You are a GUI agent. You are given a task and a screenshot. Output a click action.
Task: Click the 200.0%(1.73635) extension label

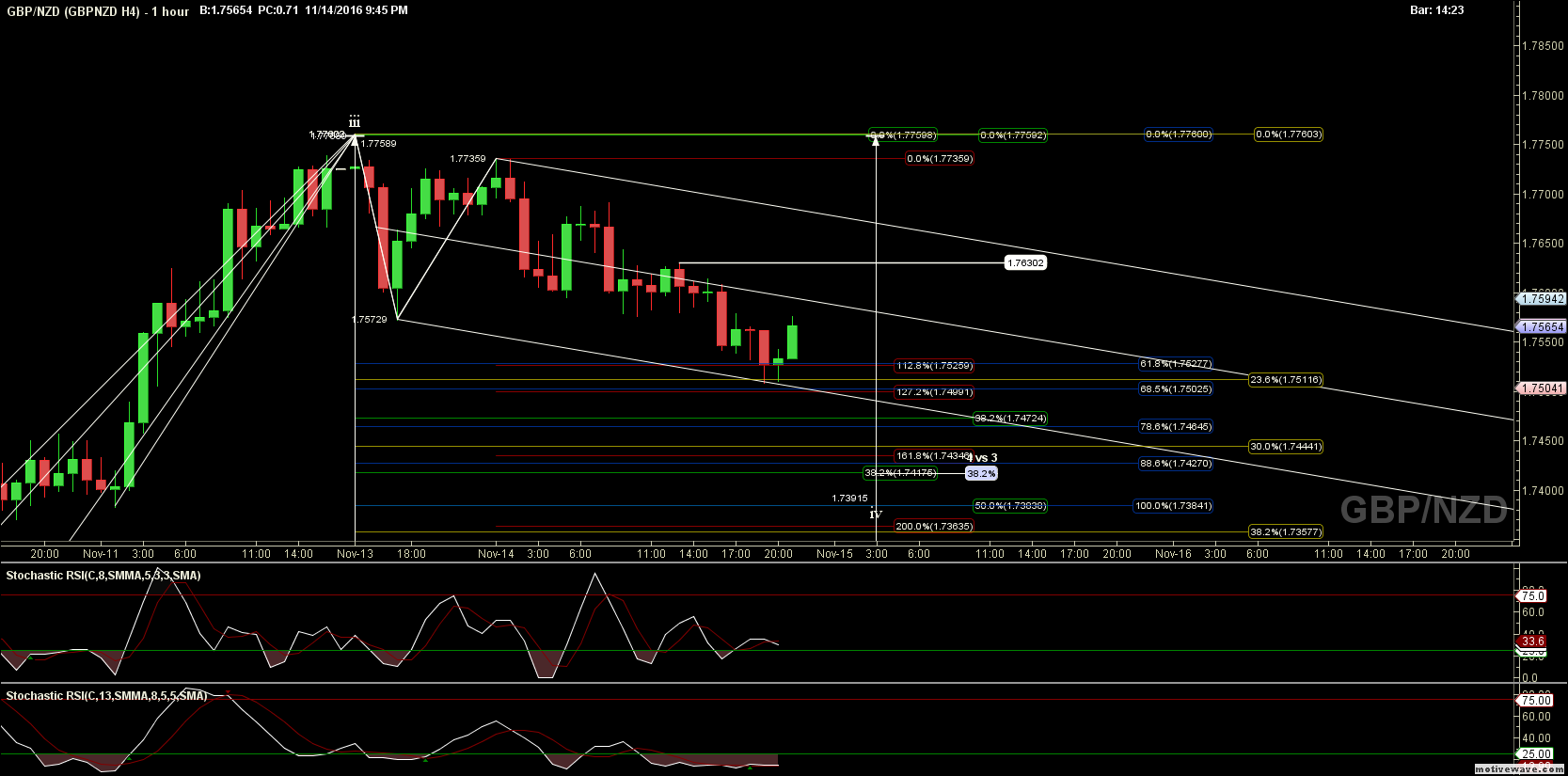coord(934,527)
